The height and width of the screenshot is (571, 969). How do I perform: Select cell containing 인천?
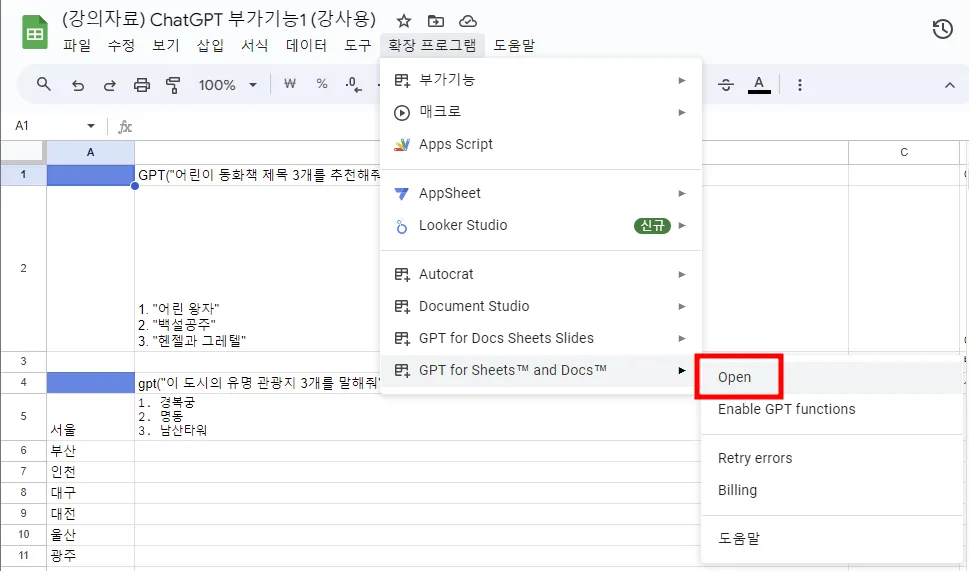tap(90, 472)
